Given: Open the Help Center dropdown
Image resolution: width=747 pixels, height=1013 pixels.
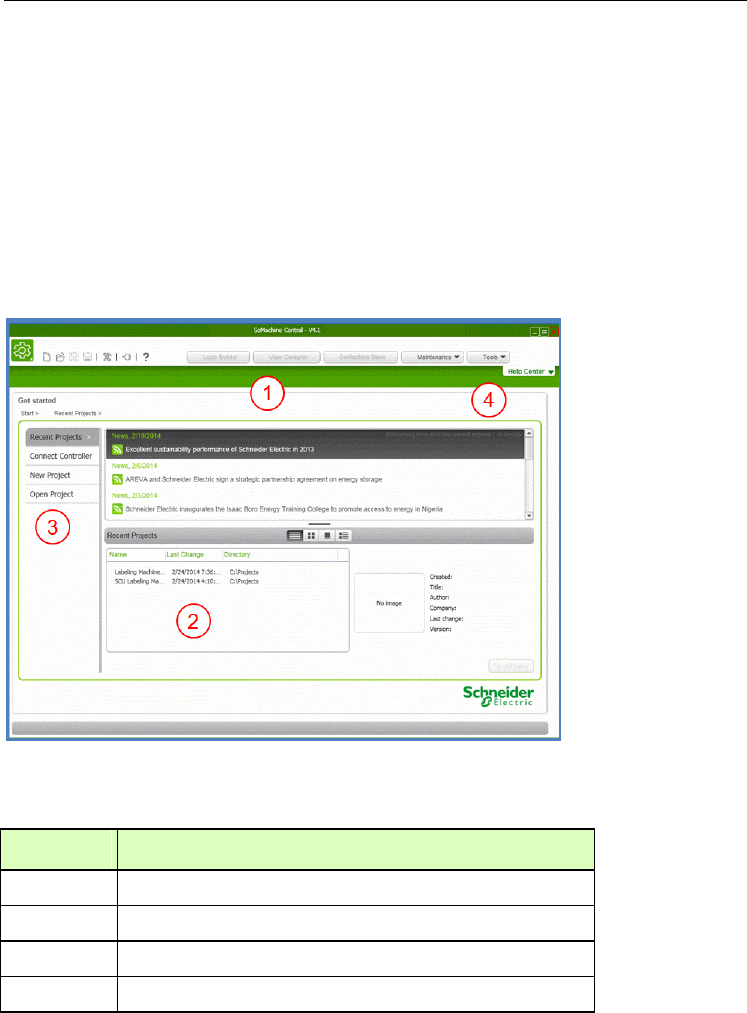Looking at the screenshot, I should [529, 371].
